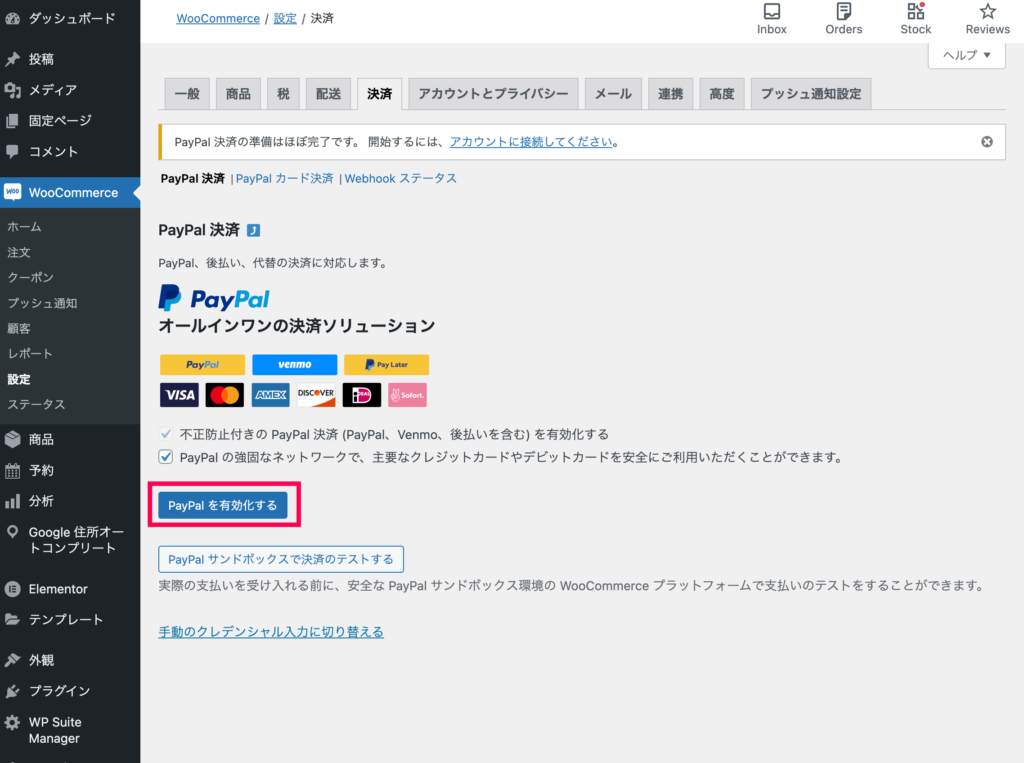The image size is (1024, 763).
Task: Click the 分析 bar chart icon
Action: (x=12, y=501)
